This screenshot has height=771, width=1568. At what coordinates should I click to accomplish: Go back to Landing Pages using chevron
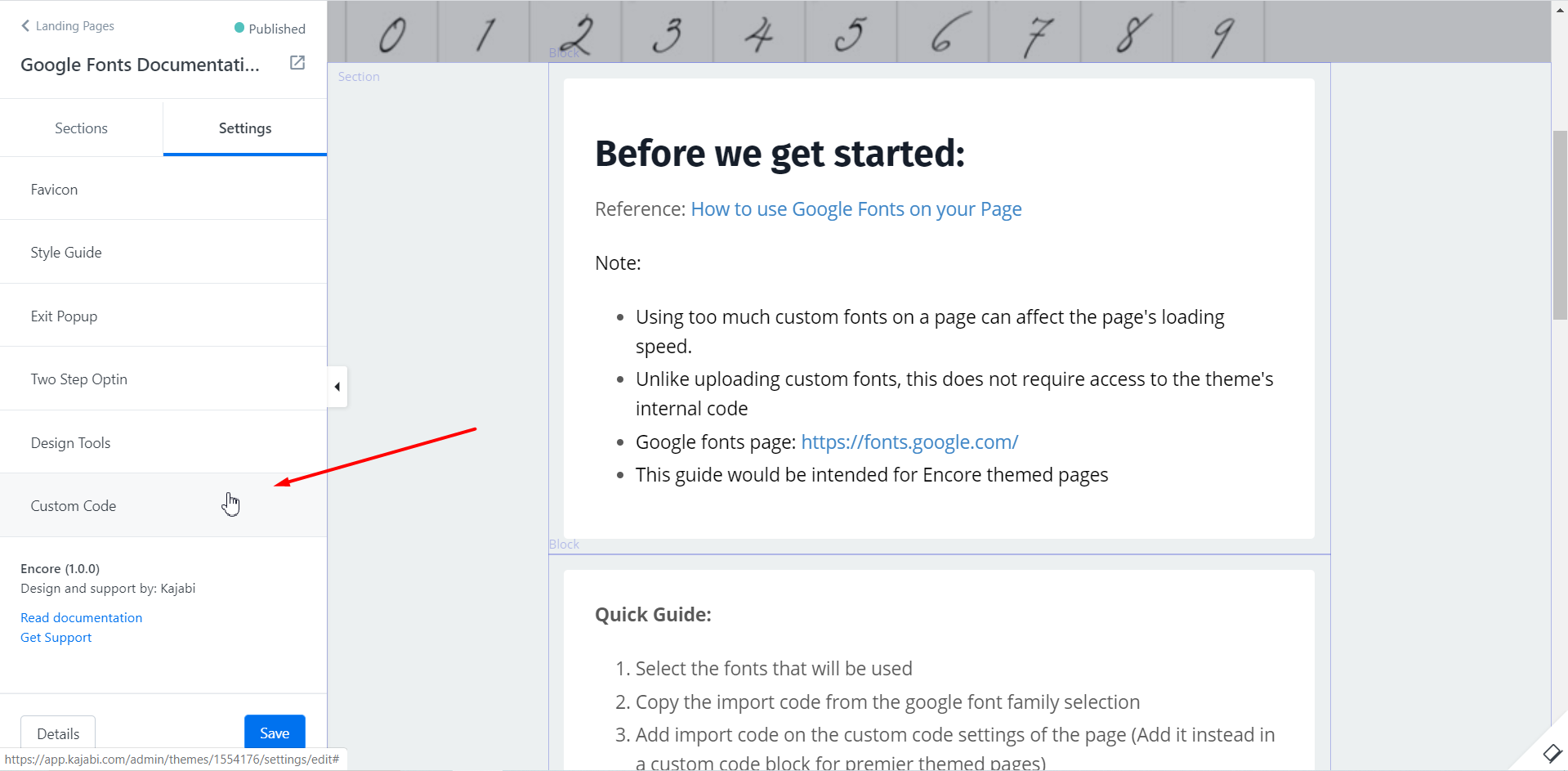point(25,26)
